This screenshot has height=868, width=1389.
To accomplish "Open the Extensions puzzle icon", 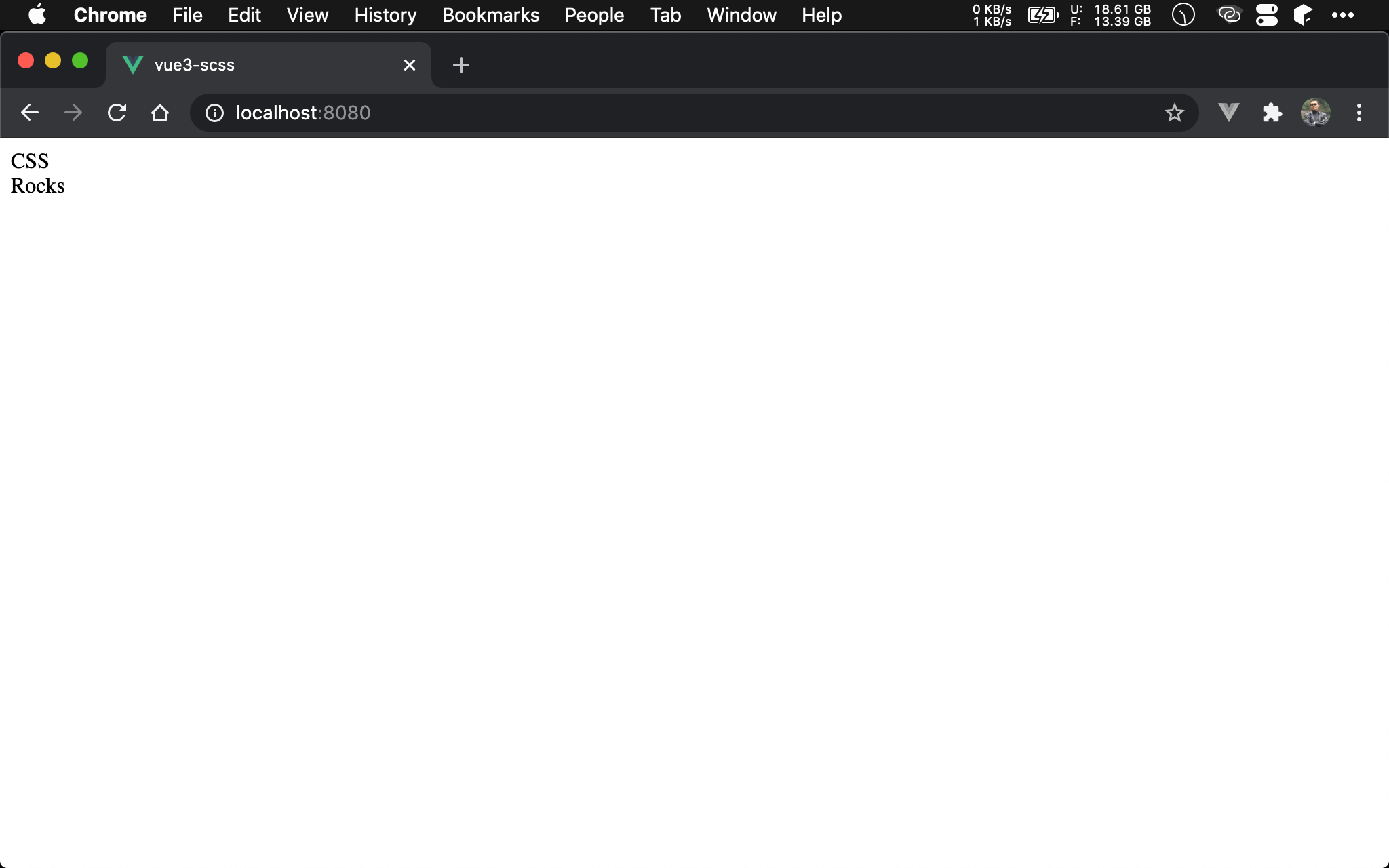I will (x=1272, y=113).
